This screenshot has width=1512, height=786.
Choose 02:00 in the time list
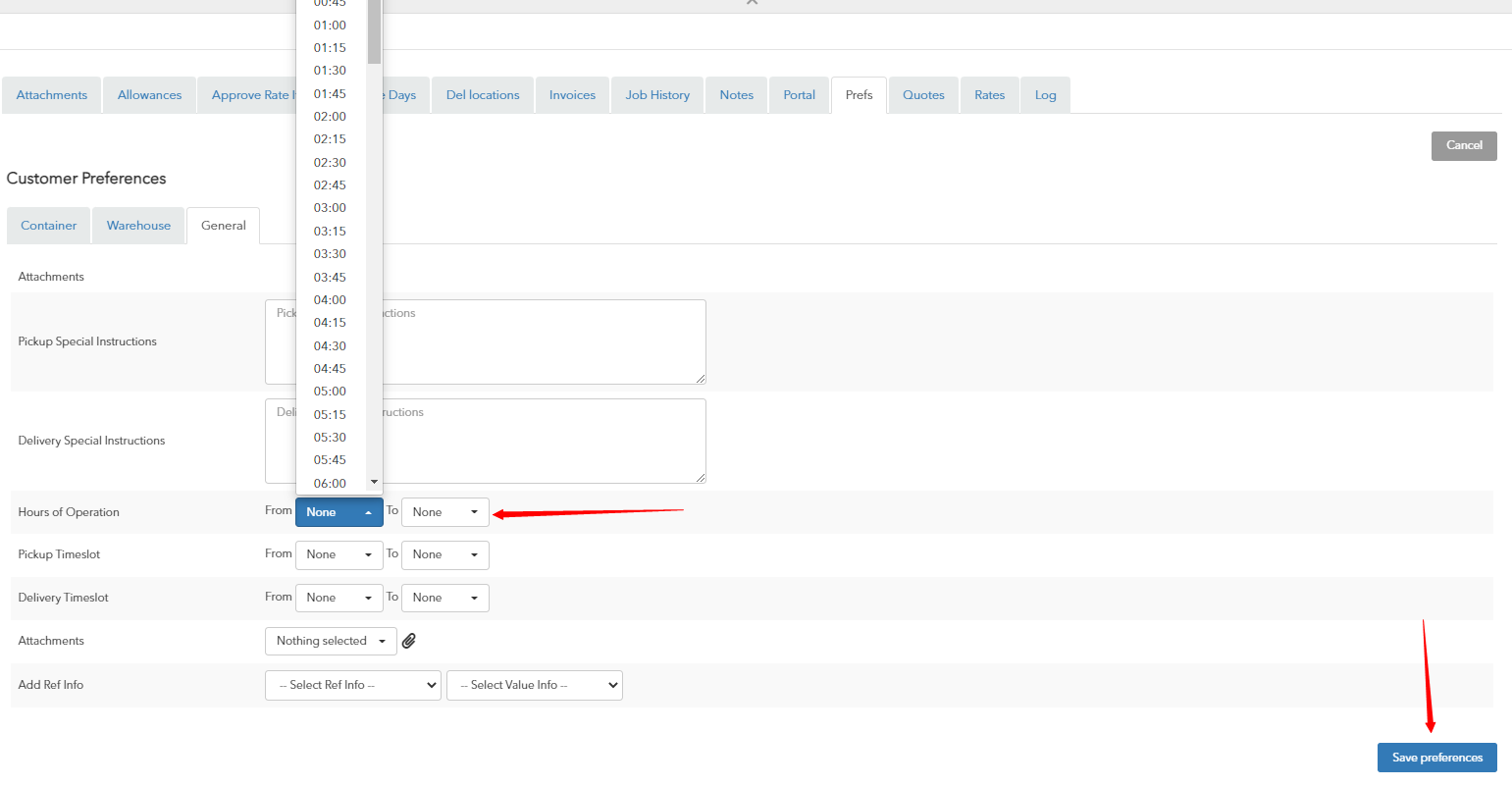pyautogui.click(x=332, y=117)
